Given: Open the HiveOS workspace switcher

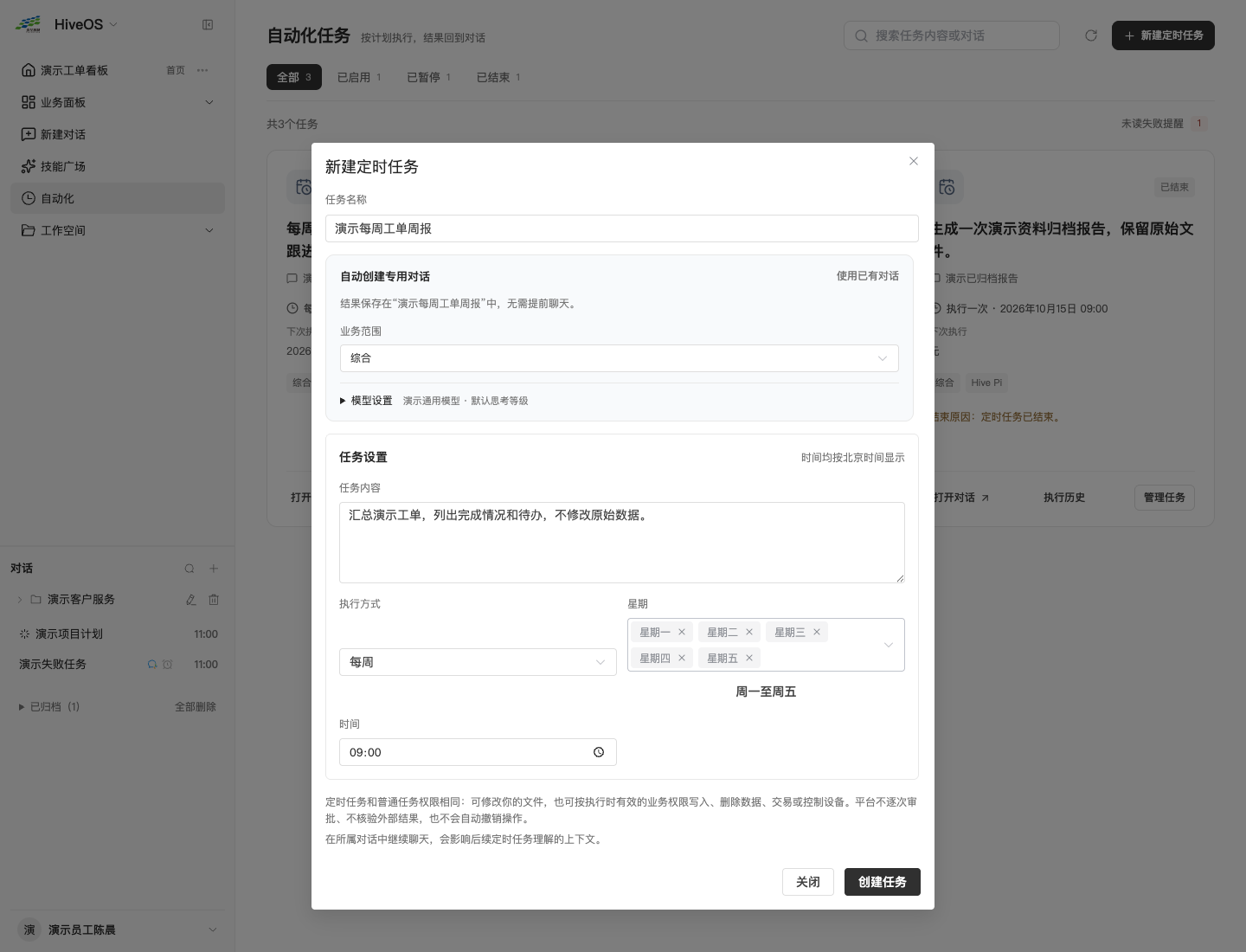Looking at the screenshot, I should [86, 25].
